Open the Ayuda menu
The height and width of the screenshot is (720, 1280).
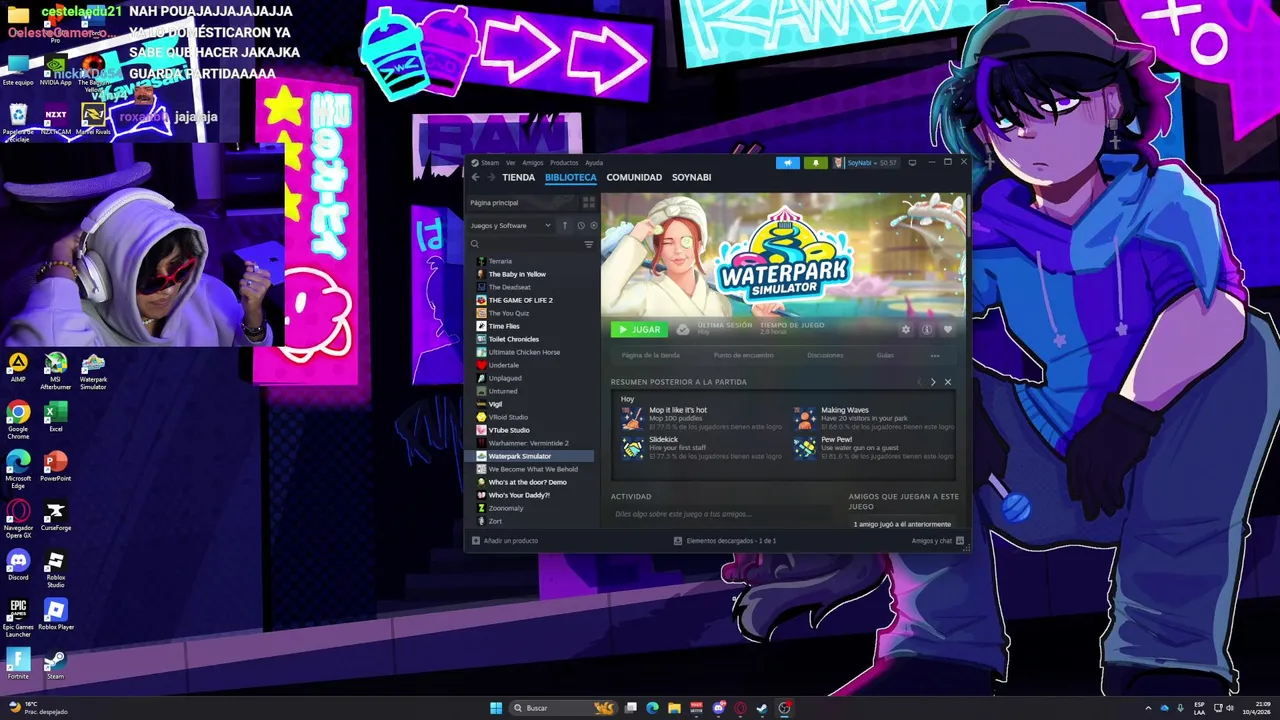[594, 162]
